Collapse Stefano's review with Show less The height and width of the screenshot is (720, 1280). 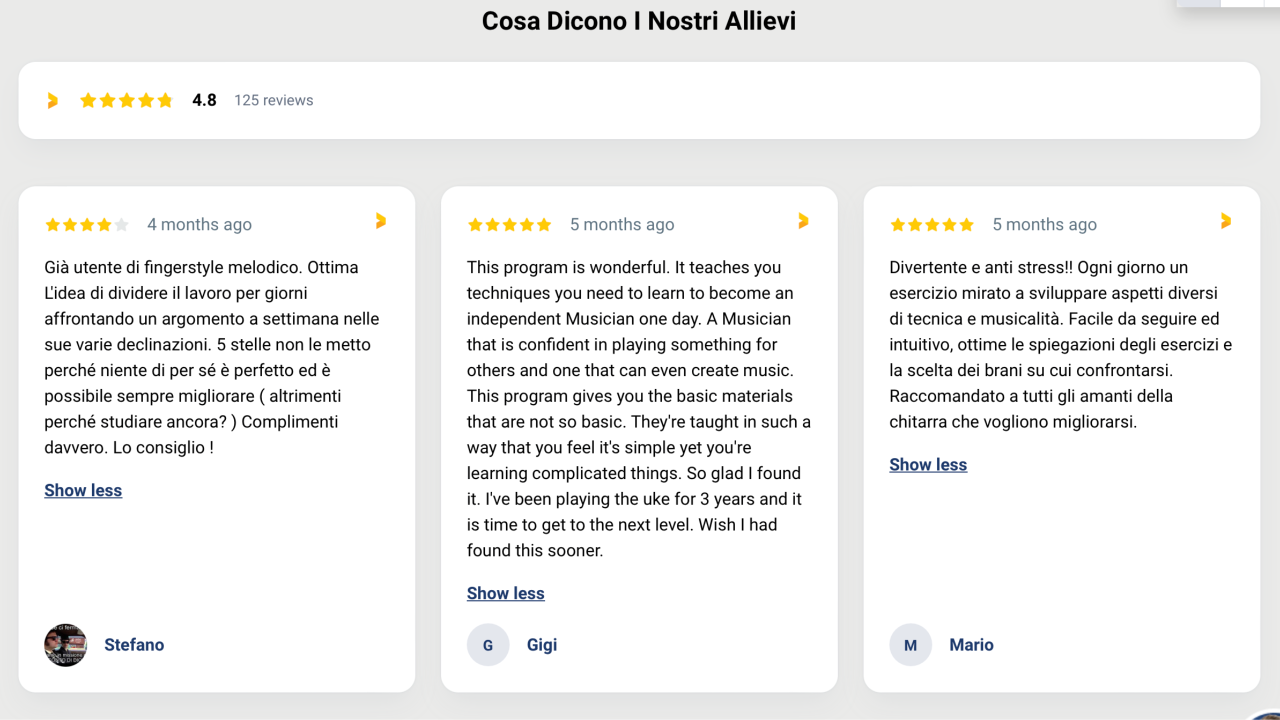tap(83, 491)
